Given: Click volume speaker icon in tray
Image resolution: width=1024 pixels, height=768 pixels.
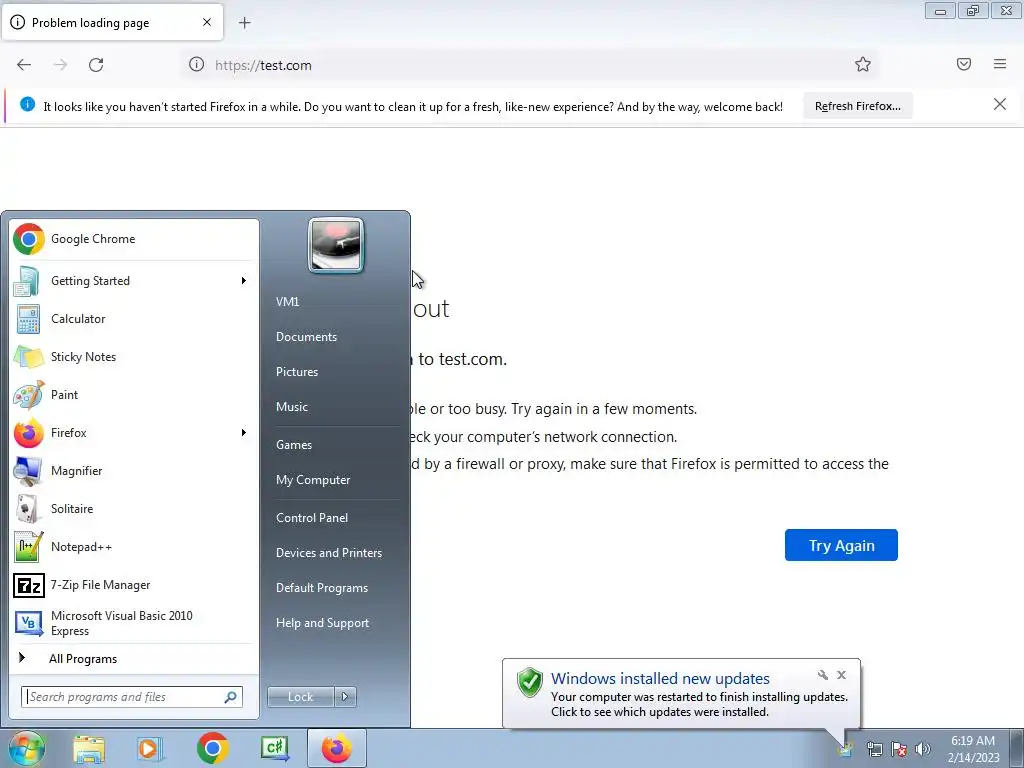Looking at the screenshot, I should click(x=922, y=750).
